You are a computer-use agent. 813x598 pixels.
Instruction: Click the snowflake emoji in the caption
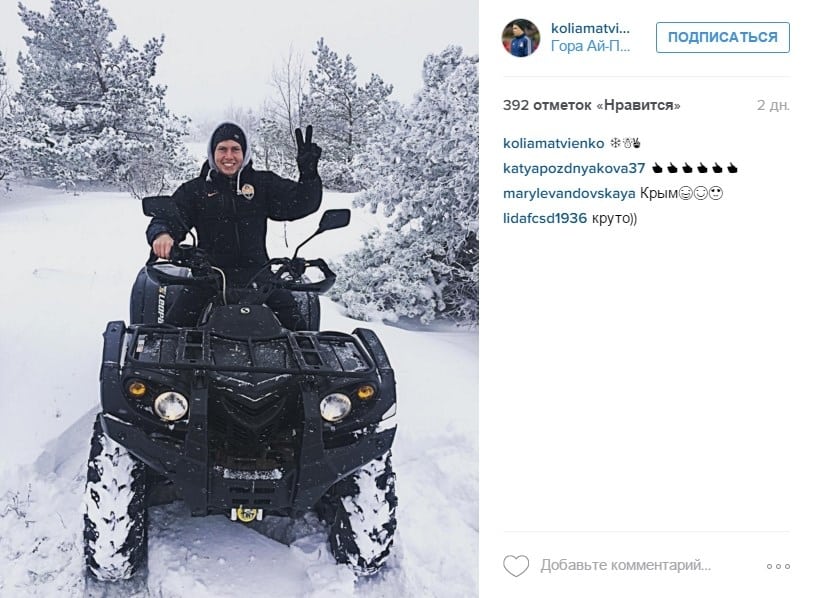click(614, 143)
